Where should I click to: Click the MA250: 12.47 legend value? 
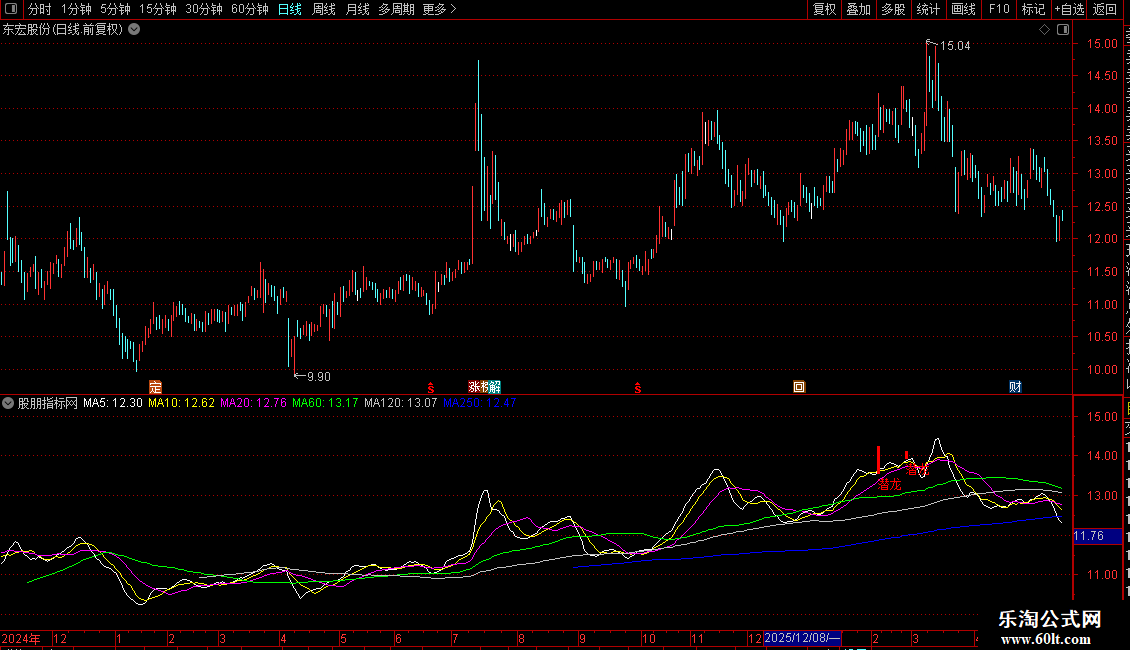point(479,404)
